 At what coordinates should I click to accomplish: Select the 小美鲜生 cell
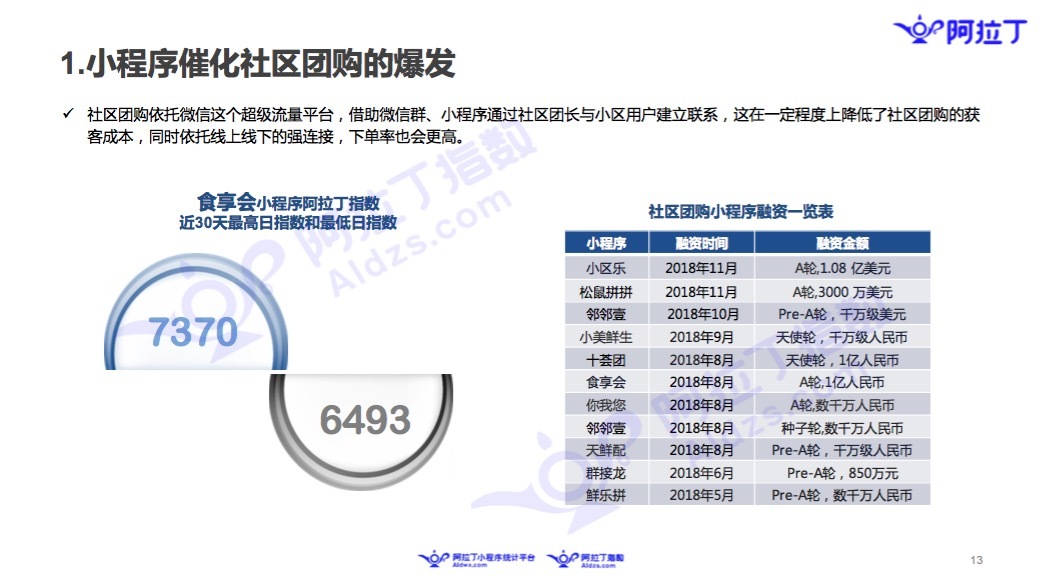[x=606, y=337]
